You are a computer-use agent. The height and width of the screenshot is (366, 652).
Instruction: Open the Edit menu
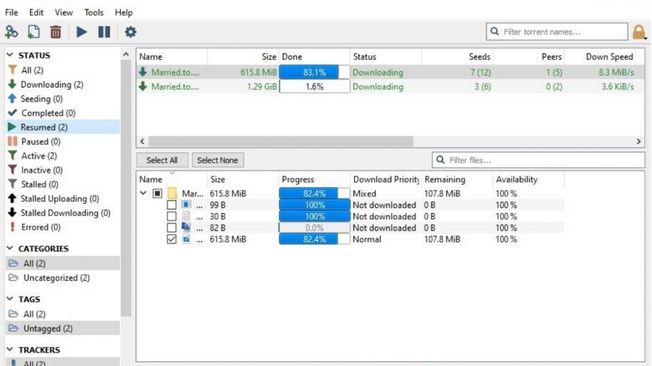pyautogui.click(x=36, y=12)
